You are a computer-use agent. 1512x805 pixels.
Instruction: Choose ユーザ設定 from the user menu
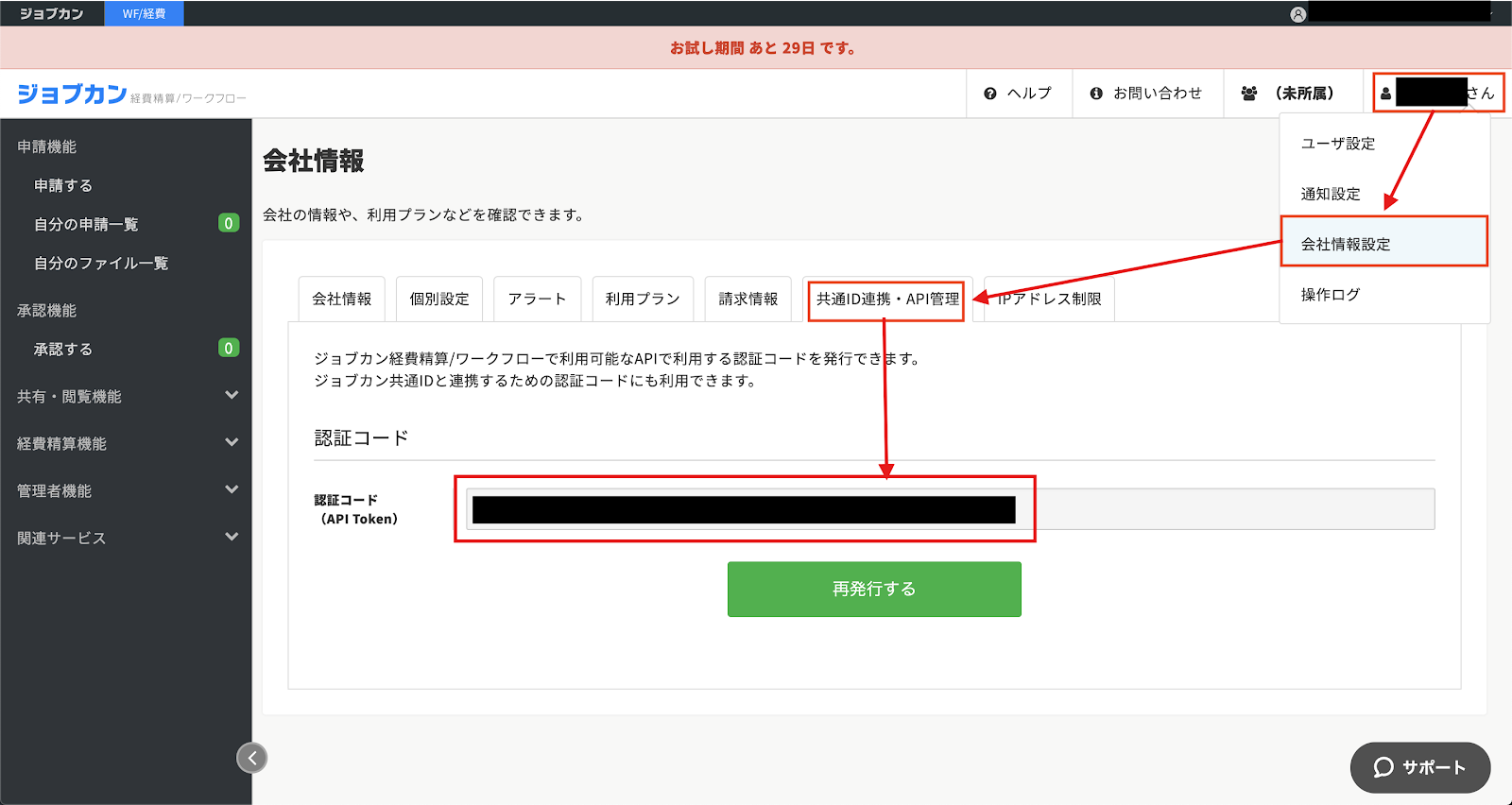pos(1384,144)
